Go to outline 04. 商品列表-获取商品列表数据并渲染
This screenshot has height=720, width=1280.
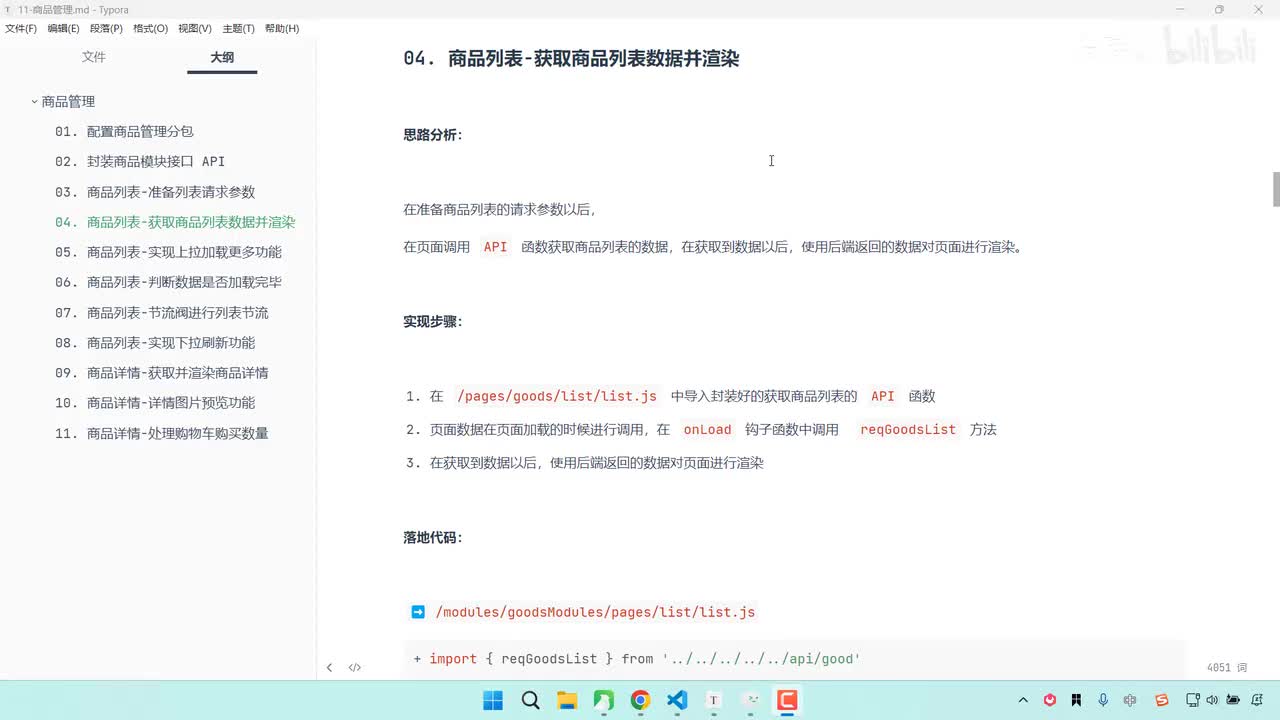pyautogui.click(x=175, y=222)
